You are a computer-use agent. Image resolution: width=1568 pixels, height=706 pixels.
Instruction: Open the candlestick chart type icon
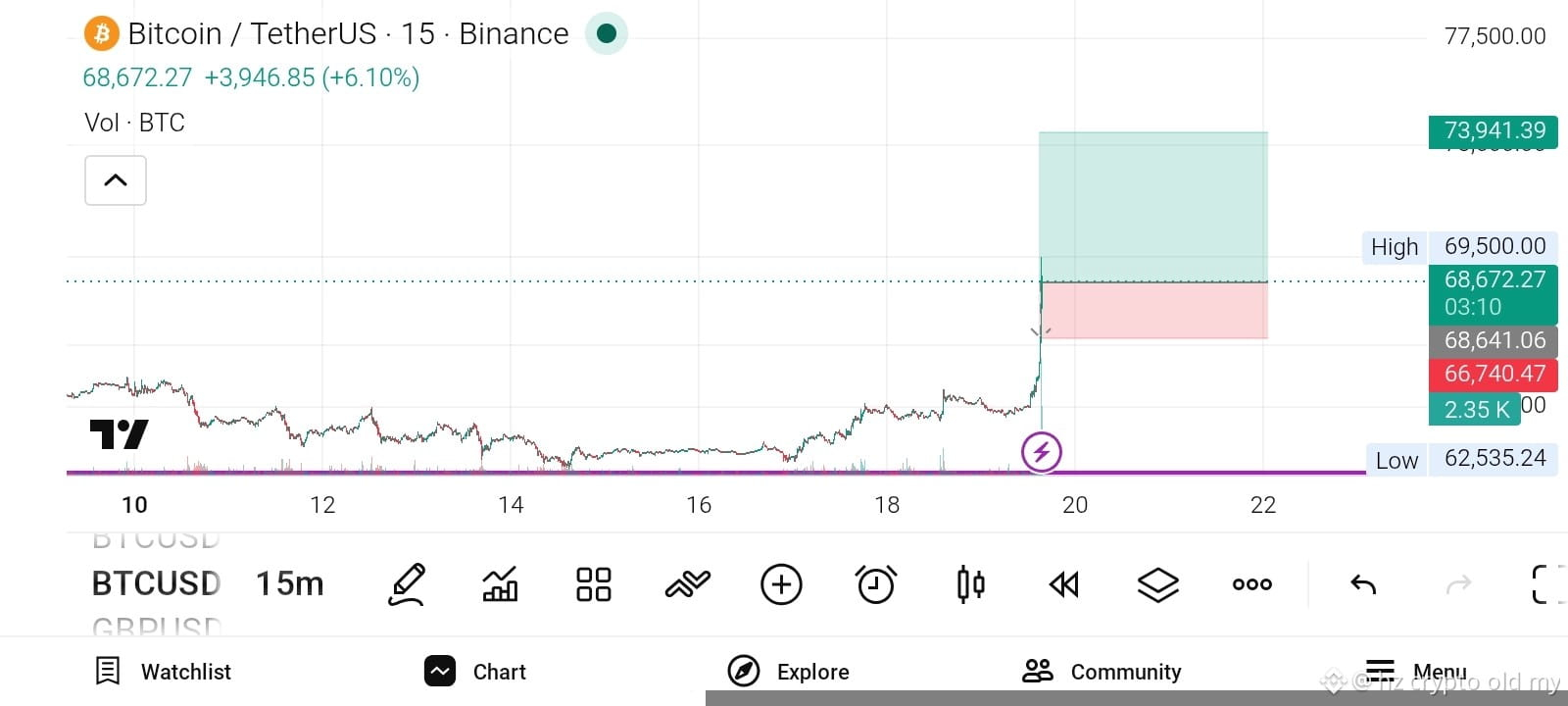[x=970, y=584]
